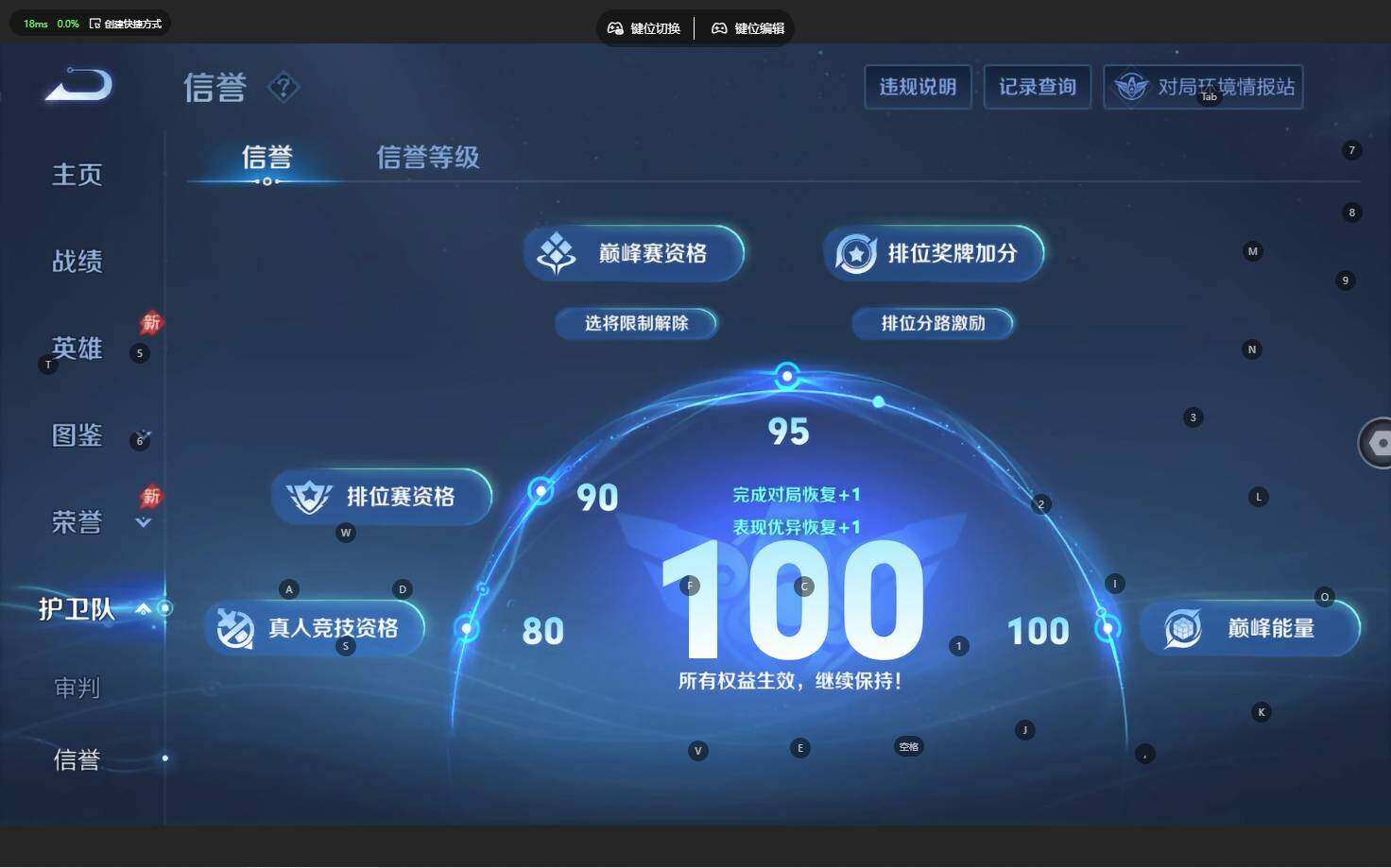1391x868 pixels.
Task: Click the 80 score node on arc
Action: point(467,628)
